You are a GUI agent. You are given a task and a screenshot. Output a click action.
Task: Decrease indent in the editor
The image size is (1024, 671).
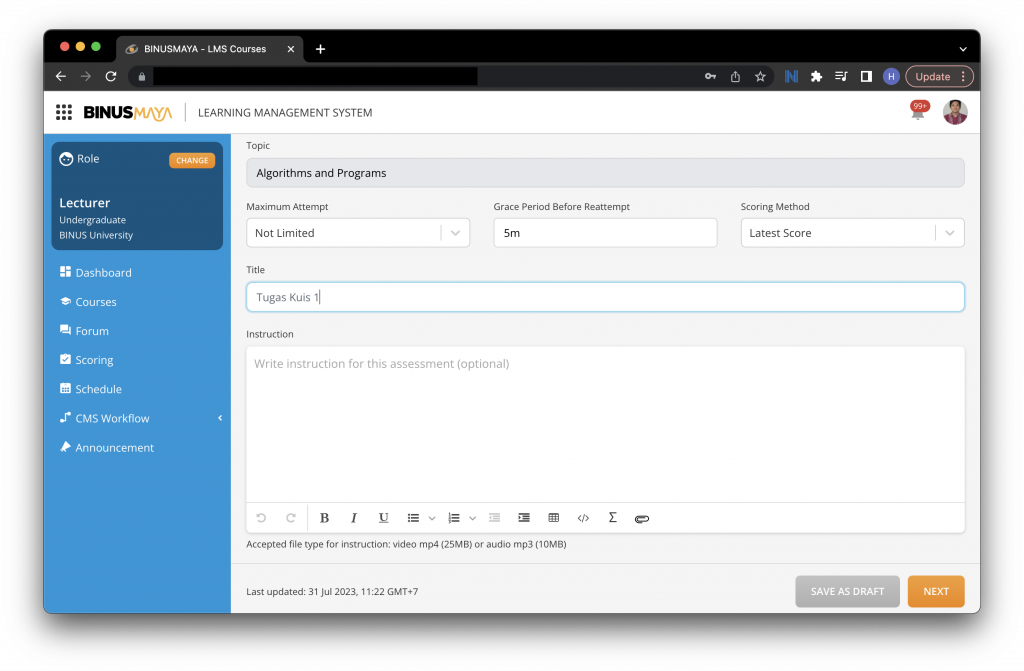[x=494, y=518]
